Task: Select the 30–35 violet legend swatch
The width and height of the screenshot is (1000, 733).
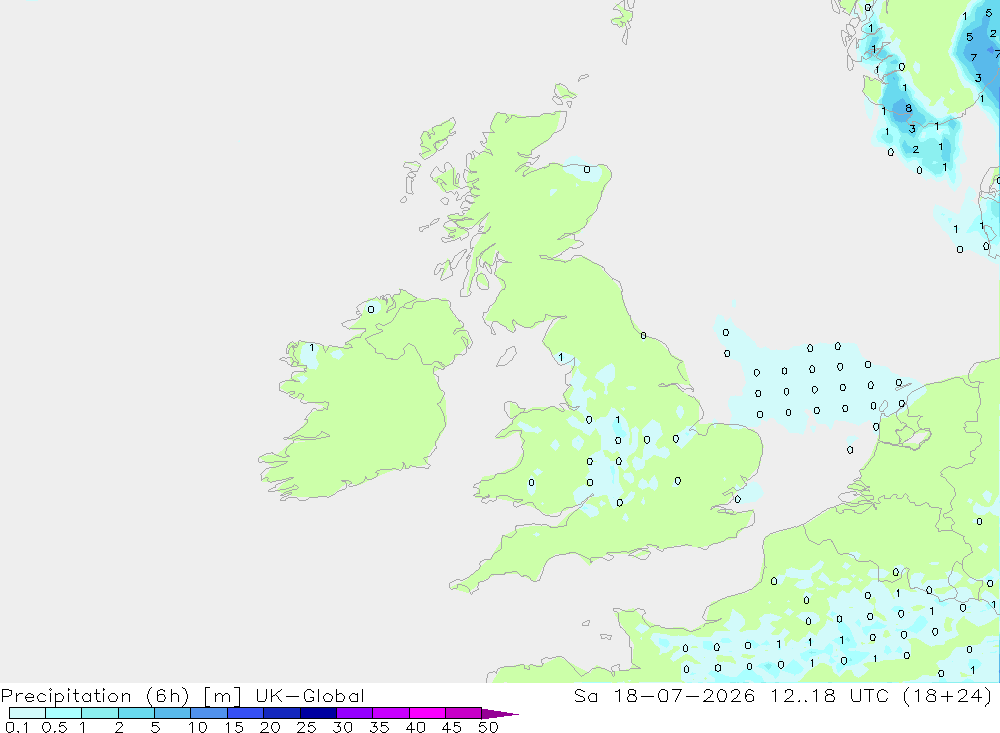Action: click(x=355, y=713)
